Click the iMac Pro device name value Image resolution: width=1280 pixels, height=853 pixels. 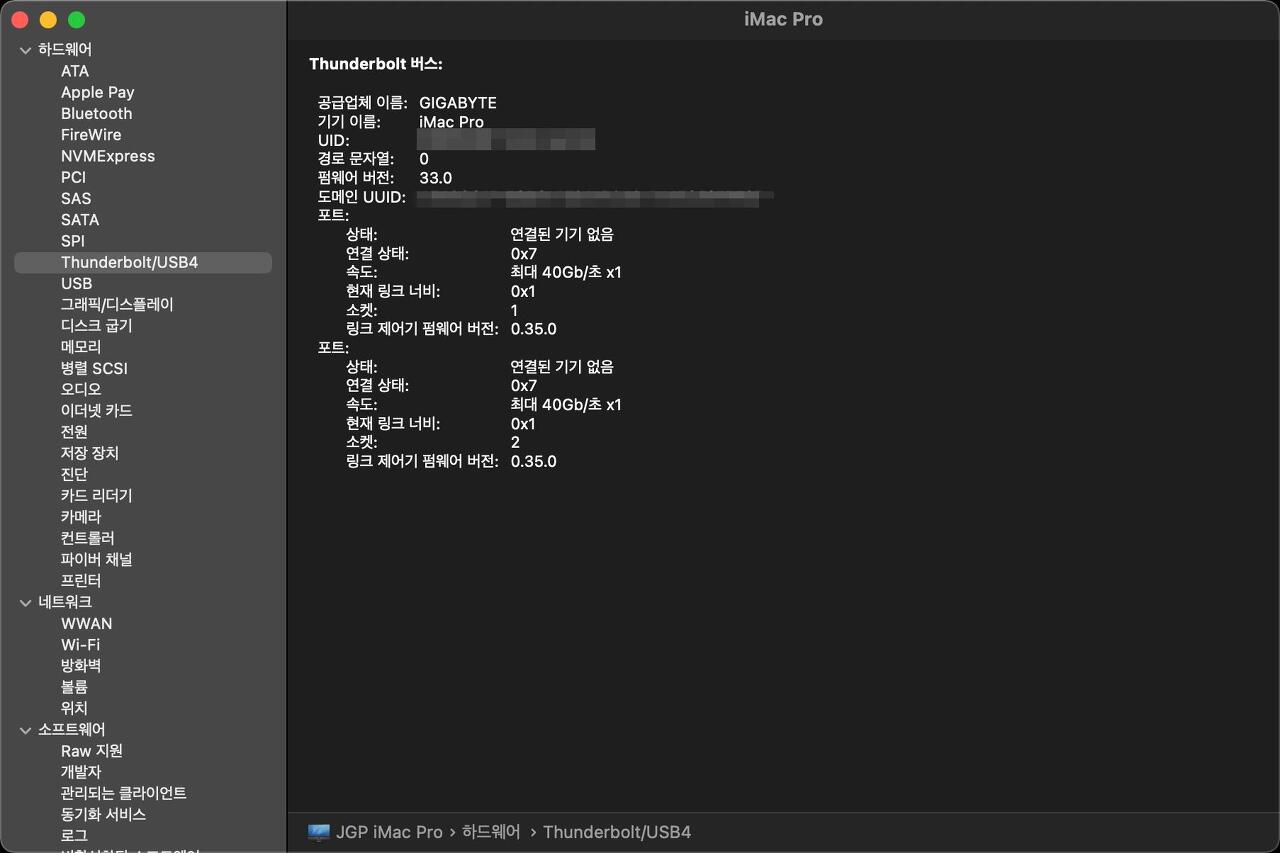(451, 122)
